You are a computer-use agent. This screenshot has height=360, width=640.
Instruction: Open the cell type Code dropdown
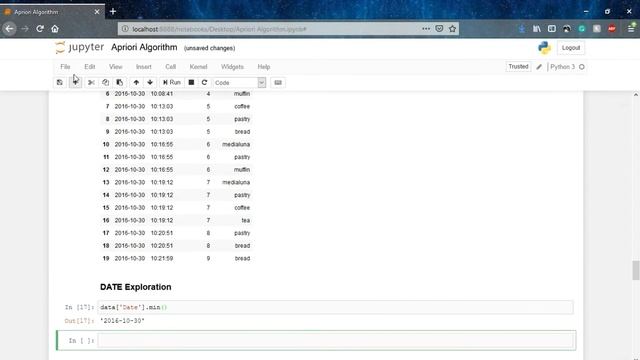click(239, 82)
